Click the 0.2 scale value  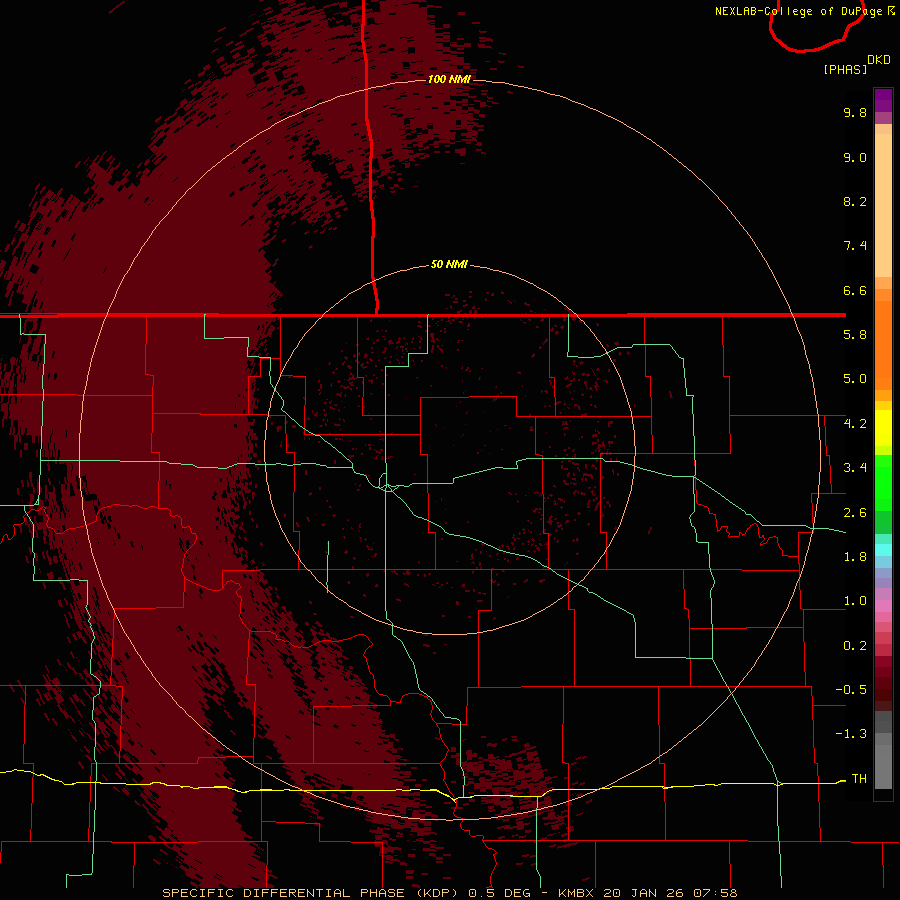[855, 646]
